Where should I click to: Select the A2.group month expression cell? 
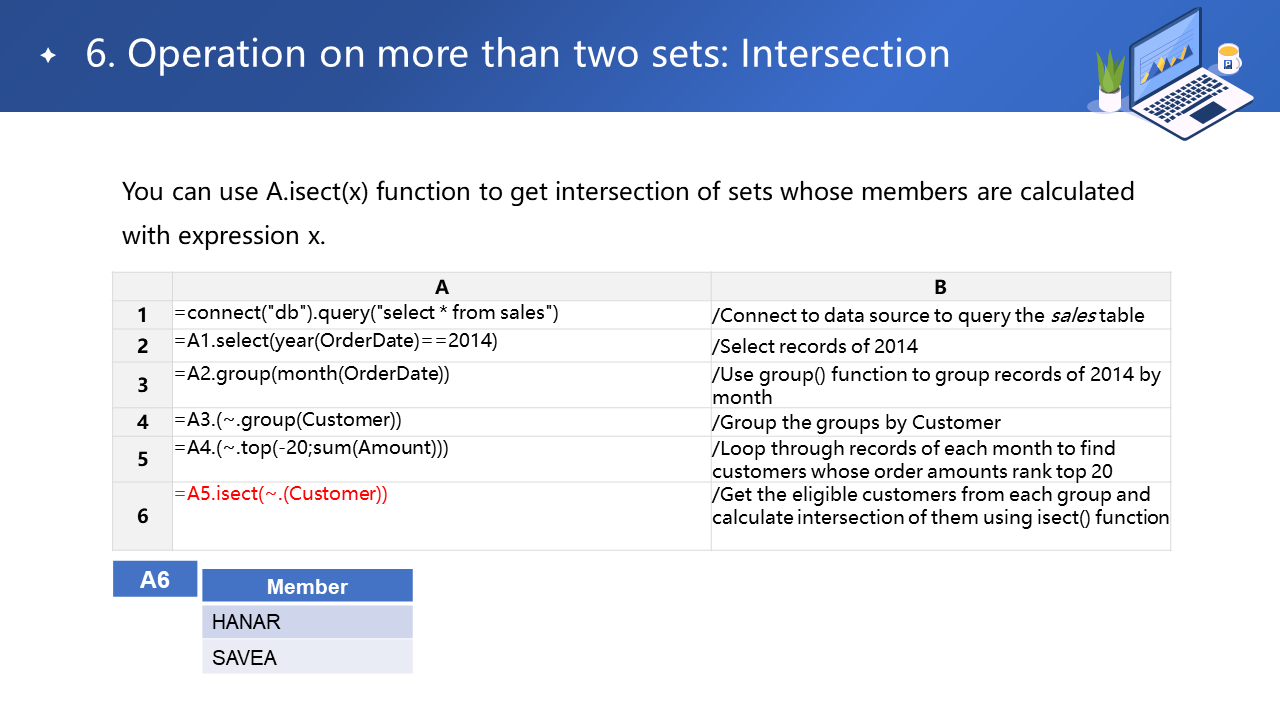pos(441,384)
